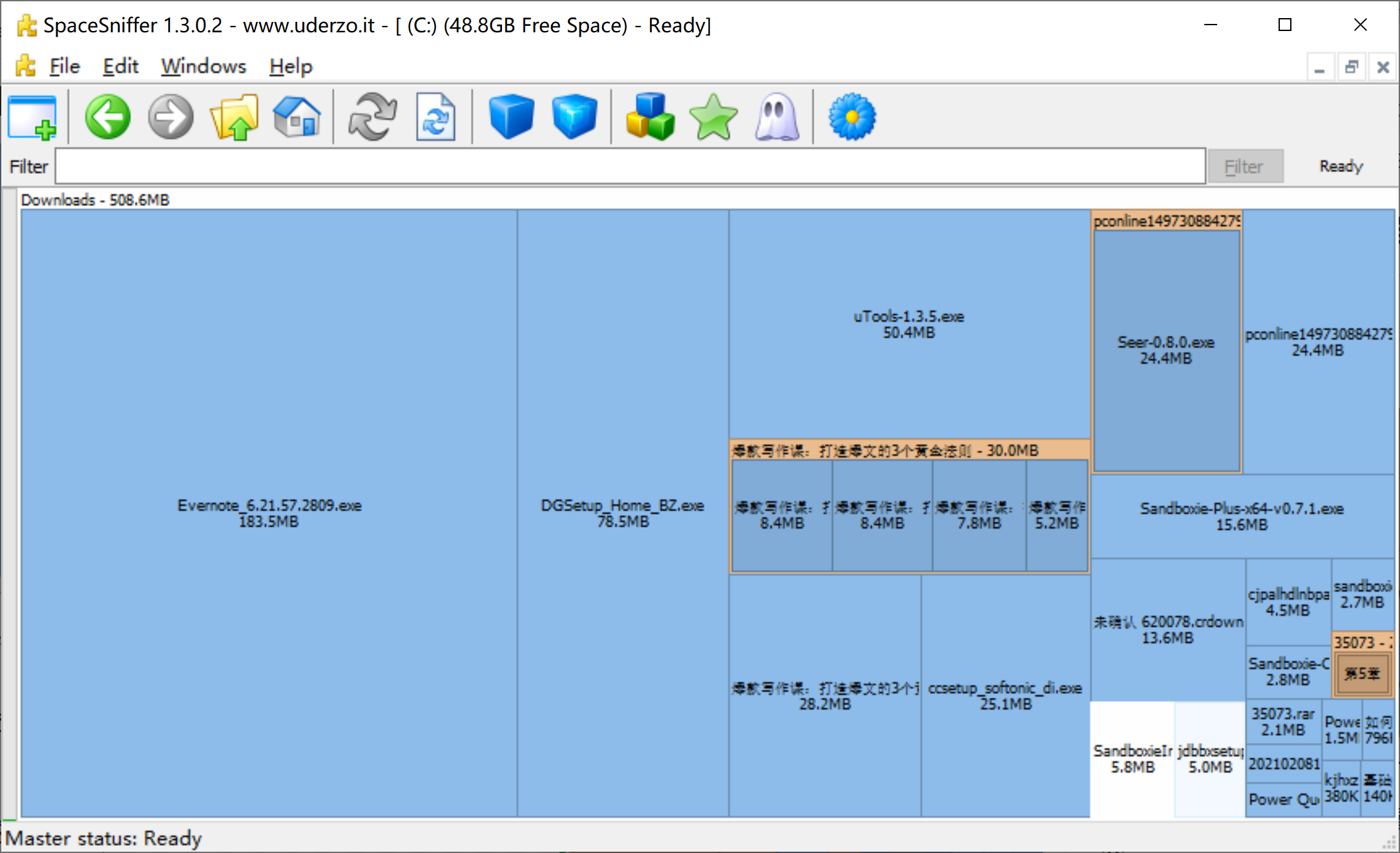Select the sandboxie 2.7MB block

tap(1363, 595)
